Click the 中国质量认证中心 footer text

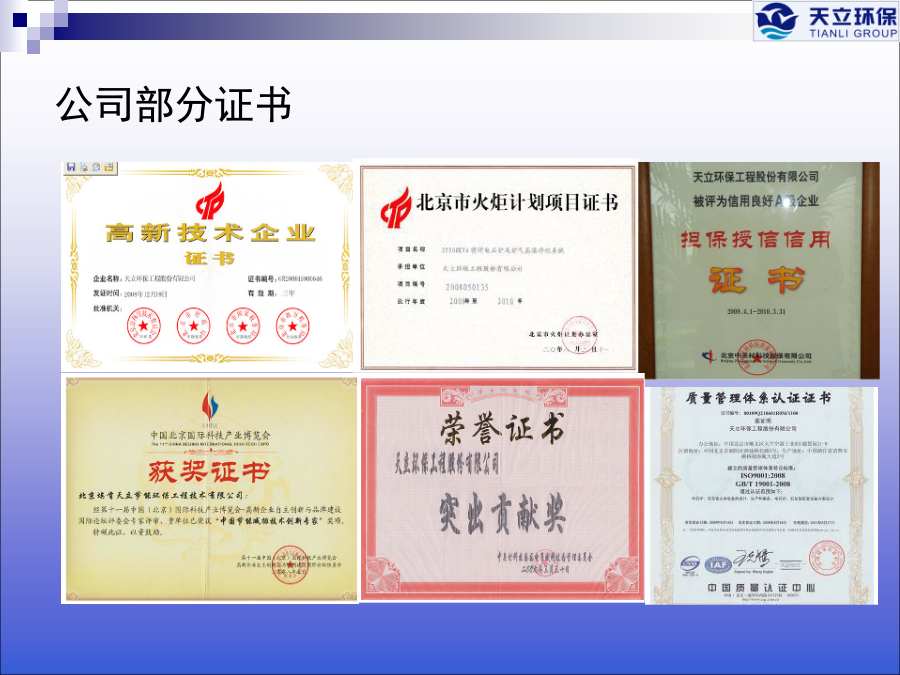[761, 588]
